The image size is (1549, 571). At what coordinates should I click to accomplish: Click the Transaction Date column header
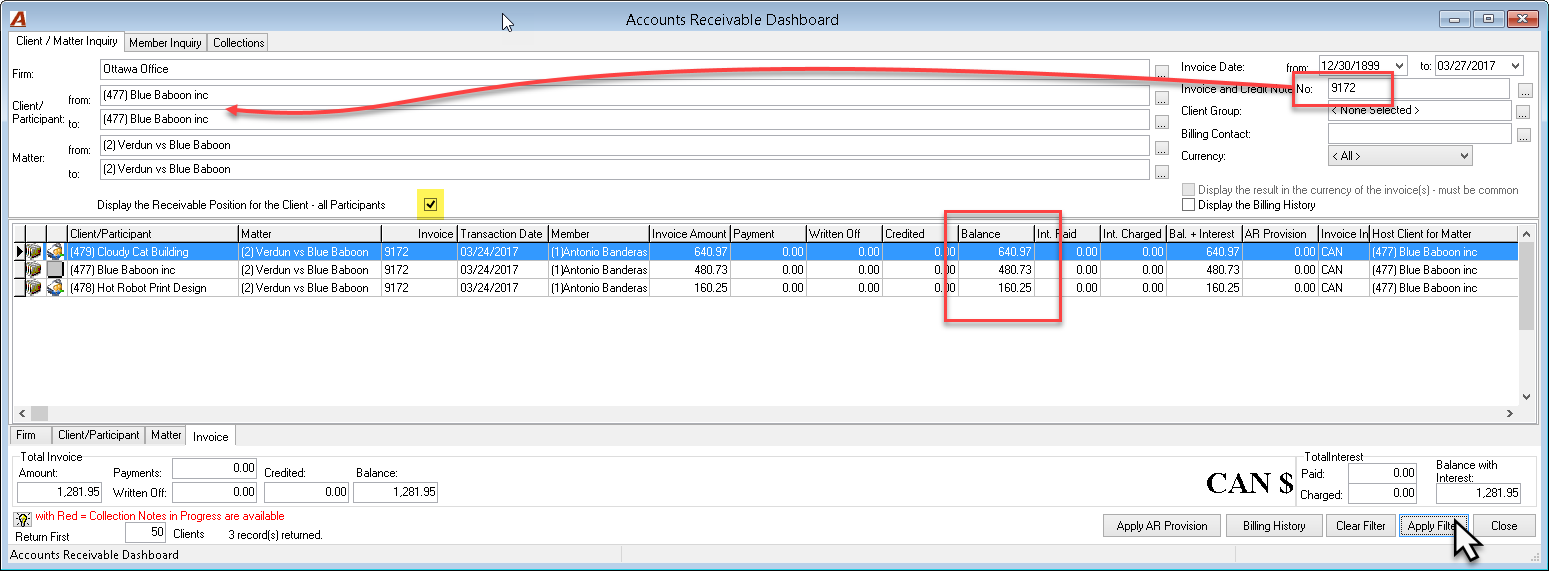pyautogui.click(x=502, y=234)
